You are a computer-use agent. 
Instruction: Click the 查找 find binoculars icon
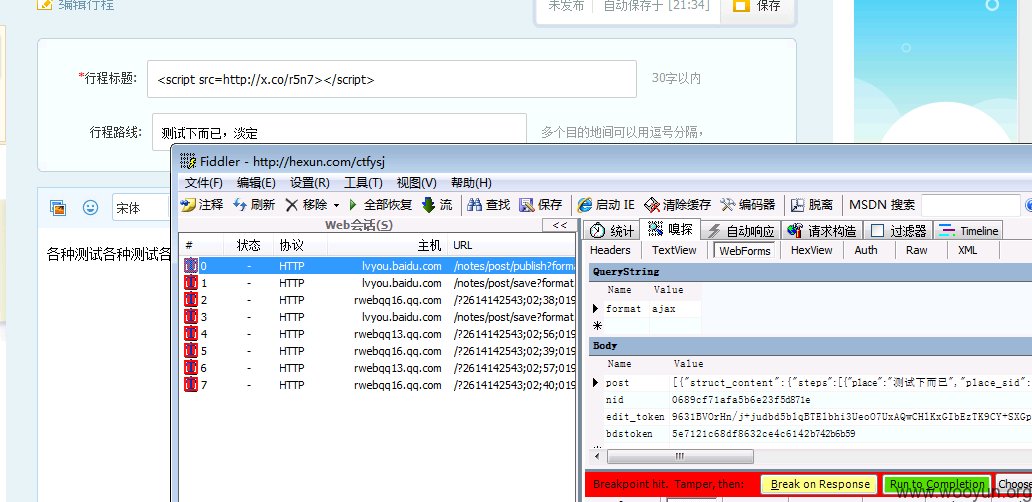[x=475, y=205]
